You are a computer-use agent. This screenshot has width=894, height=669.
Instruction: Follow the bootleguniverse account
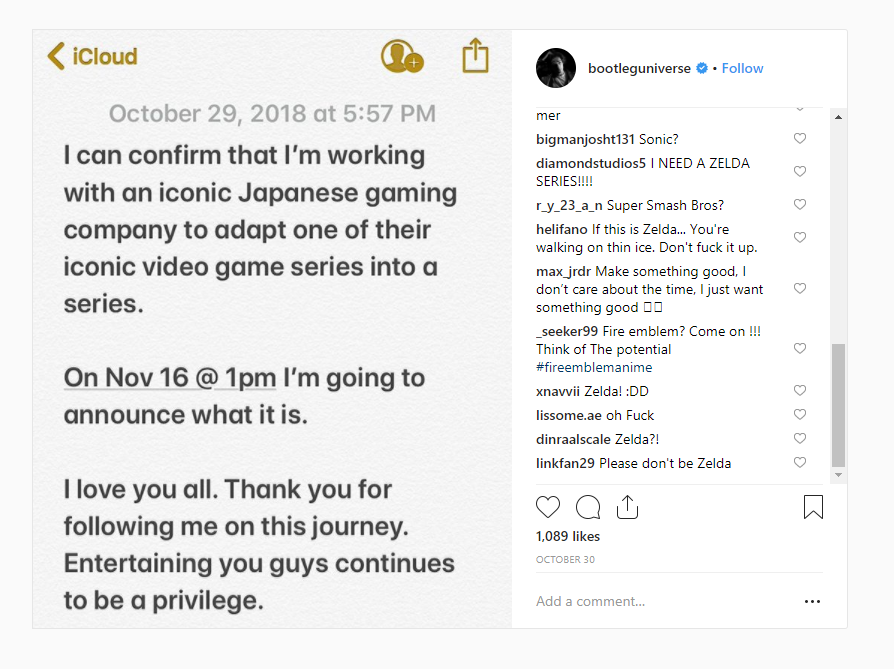coord(743,68)
